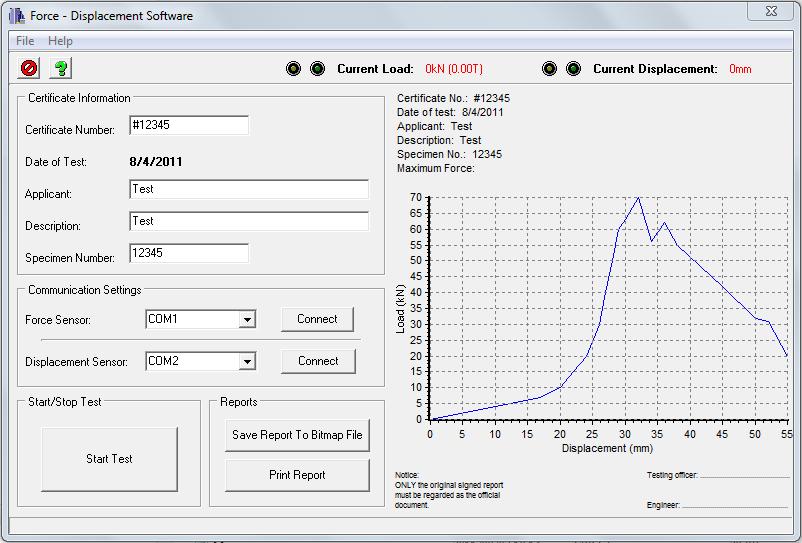Click Save Report To Bitmap File
The image size is (802, 543).
pos(297,435)
